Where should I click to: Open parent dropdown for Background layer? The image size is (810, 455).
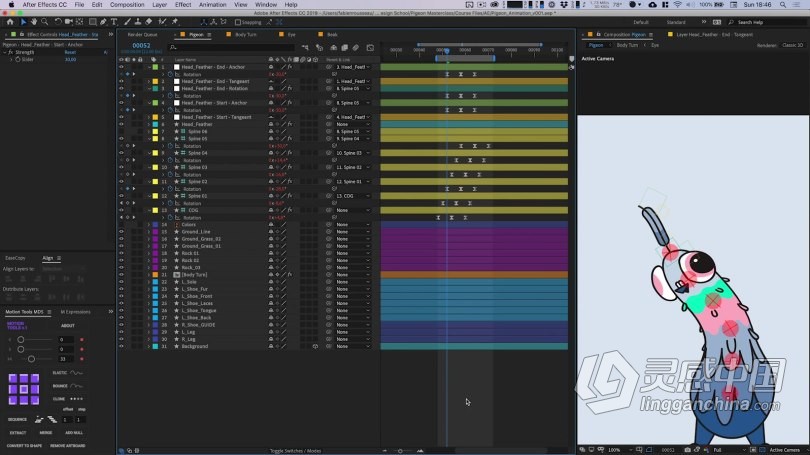coord(353,347)
